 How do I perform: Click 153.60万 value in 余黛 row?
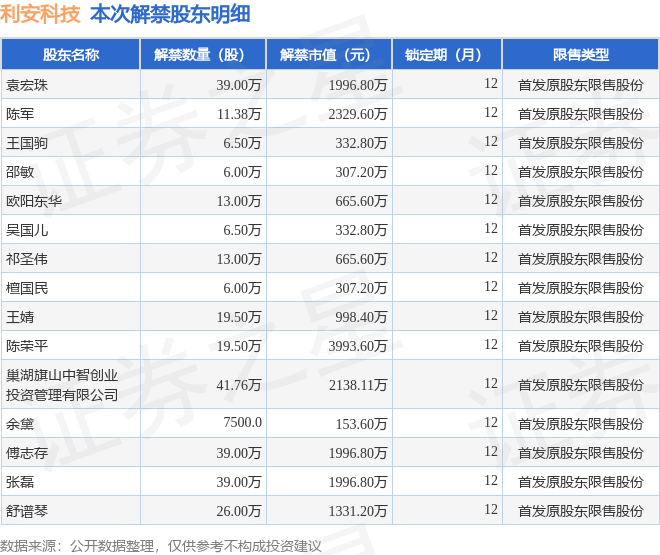click(x=362, y=424)
